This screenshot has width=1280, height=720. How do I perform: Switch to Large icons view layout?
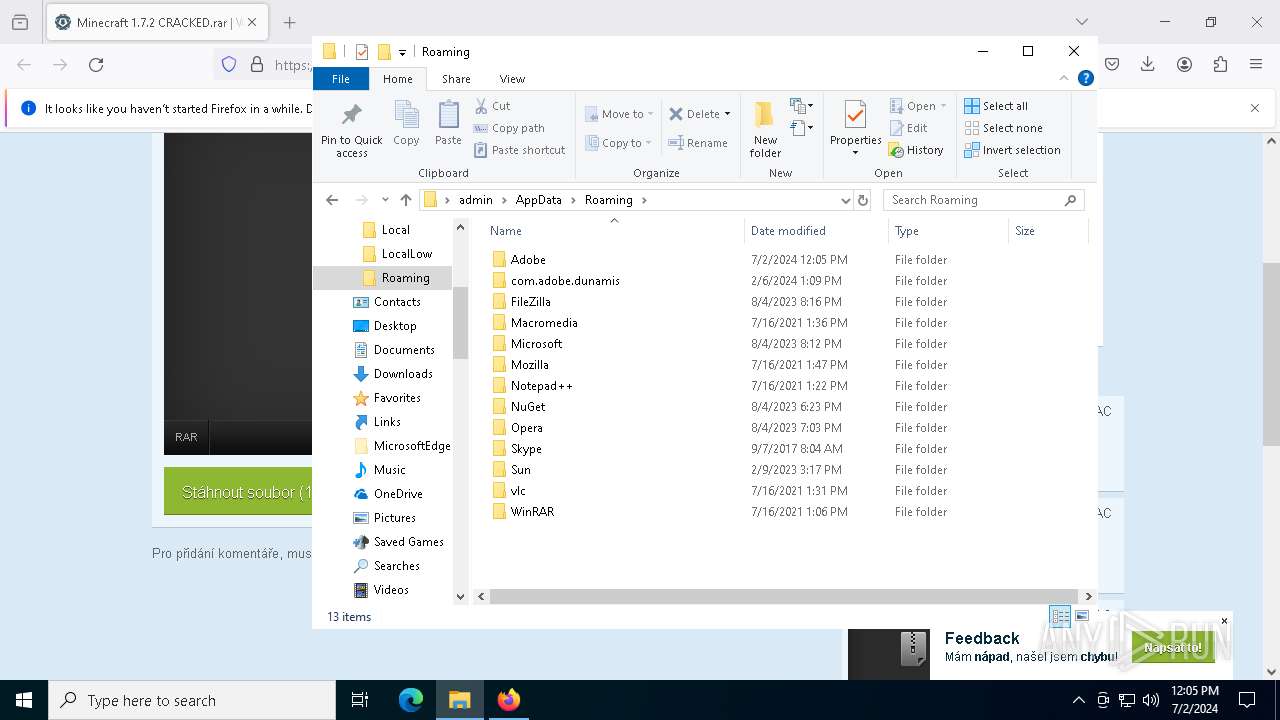[x=1082, y=616]
